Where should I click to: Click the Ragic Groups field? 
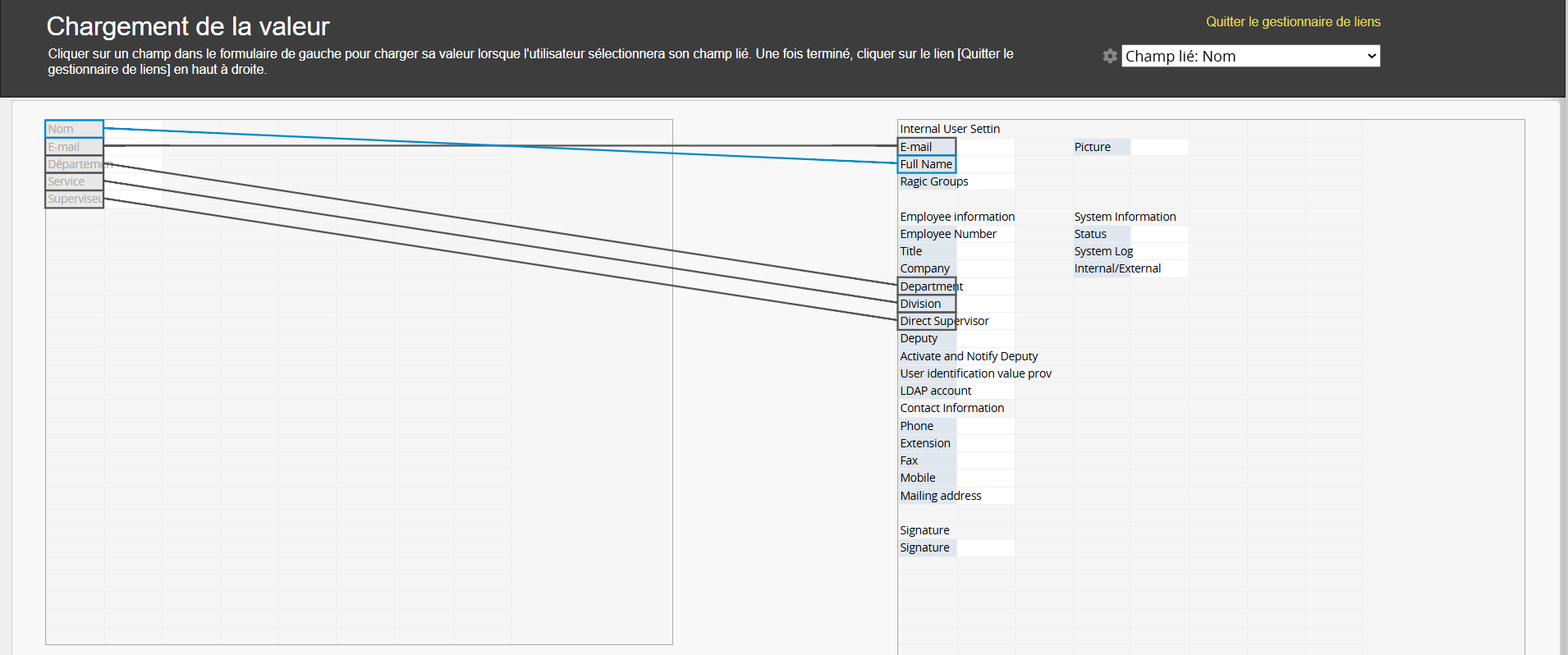933,181
